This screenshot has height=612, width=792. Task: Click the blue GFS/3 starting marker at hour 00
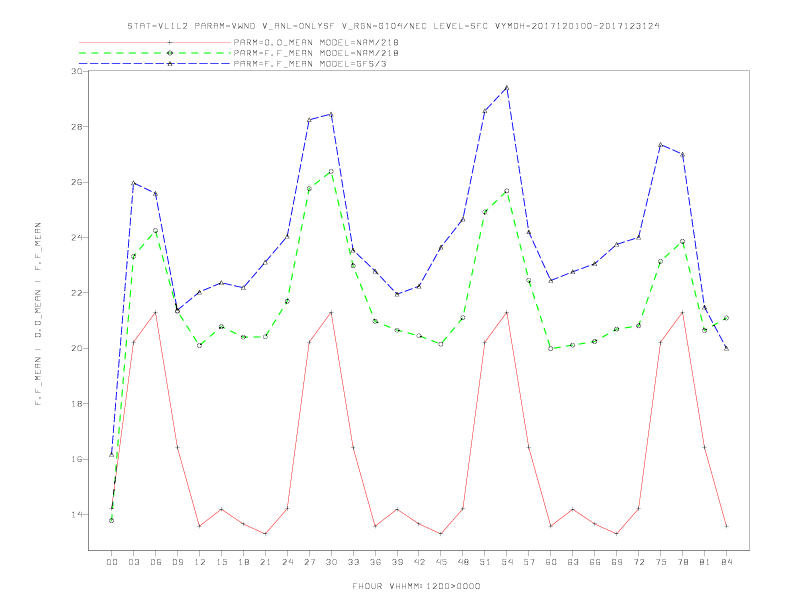112,454
